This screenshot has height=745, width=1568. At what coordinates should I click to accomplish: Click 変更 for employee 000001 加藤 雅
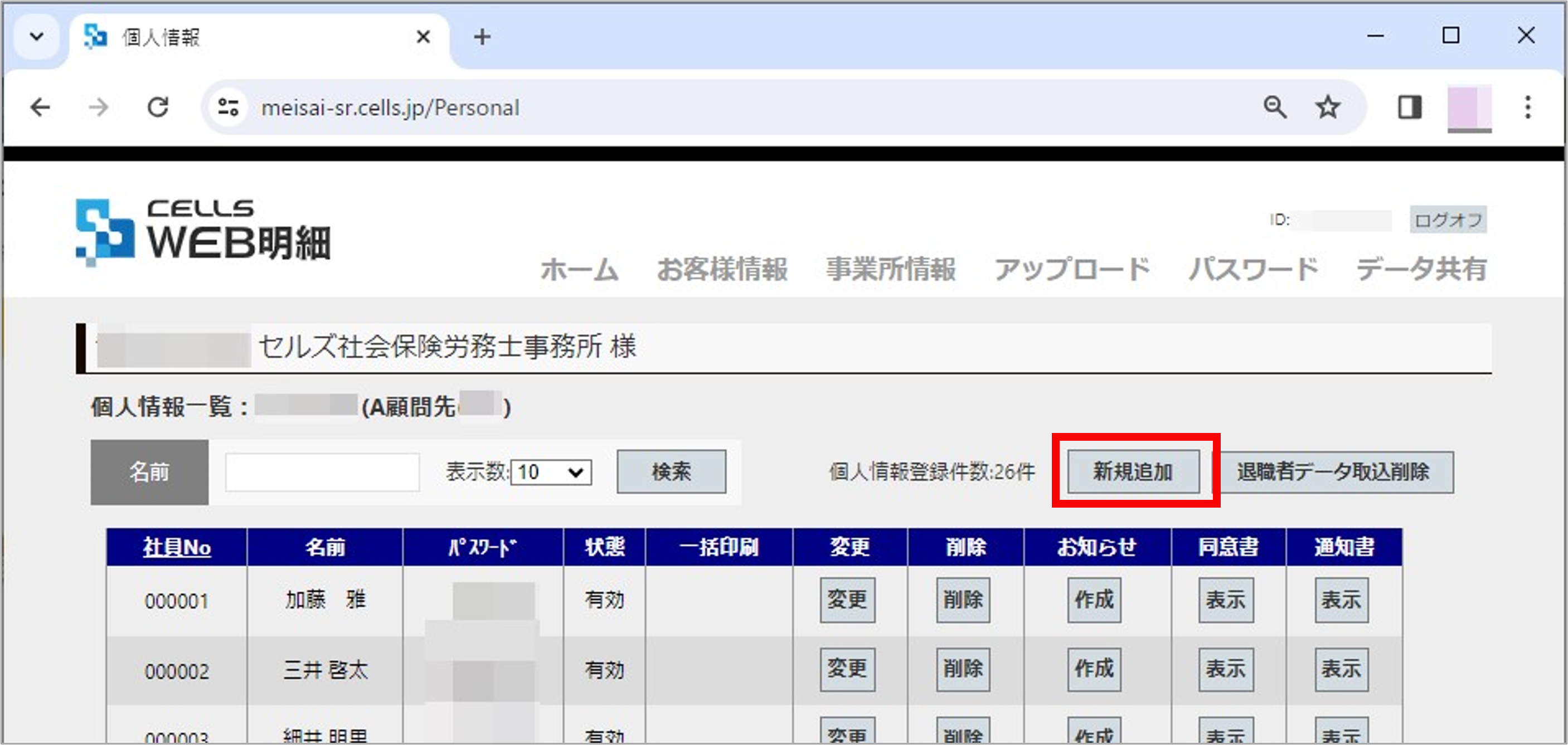pyautogui.click(x=847, y=600)
